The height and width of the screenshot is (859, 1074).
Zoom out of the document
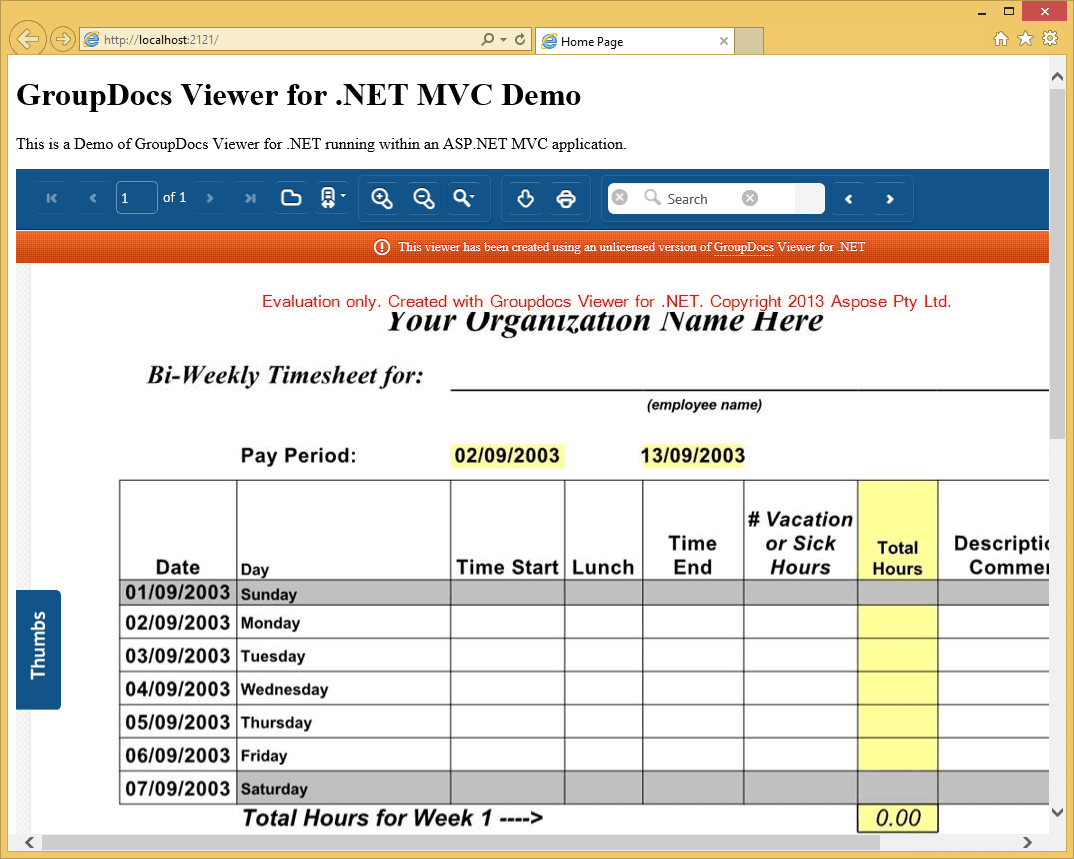(x=423, y=199)
